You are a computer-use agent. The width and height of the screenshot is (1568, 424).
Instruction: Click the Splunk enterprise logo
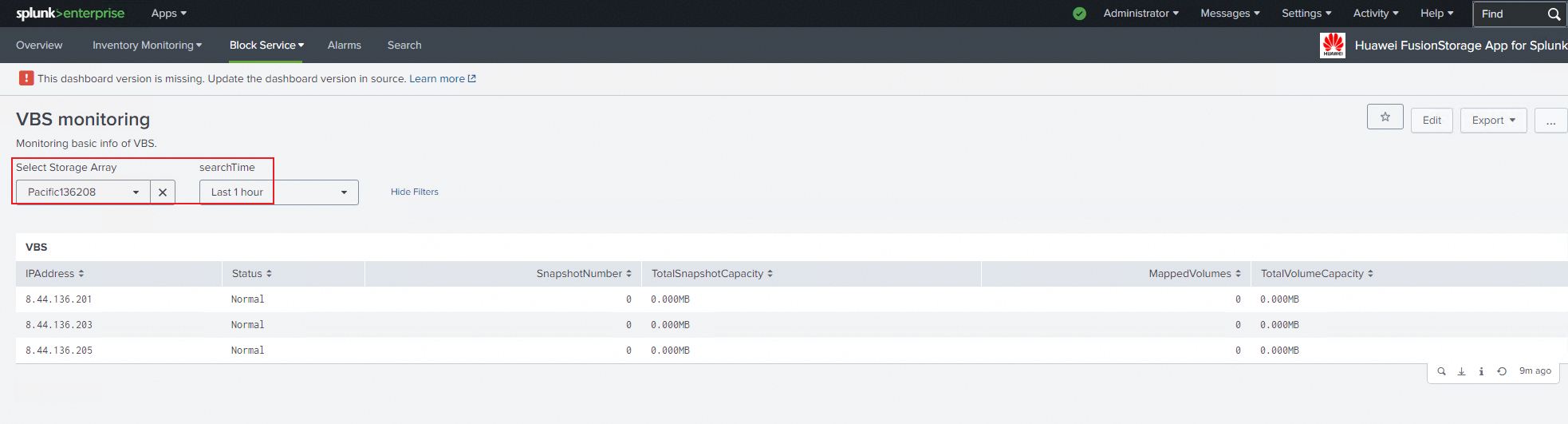click(x=70, y=13)
